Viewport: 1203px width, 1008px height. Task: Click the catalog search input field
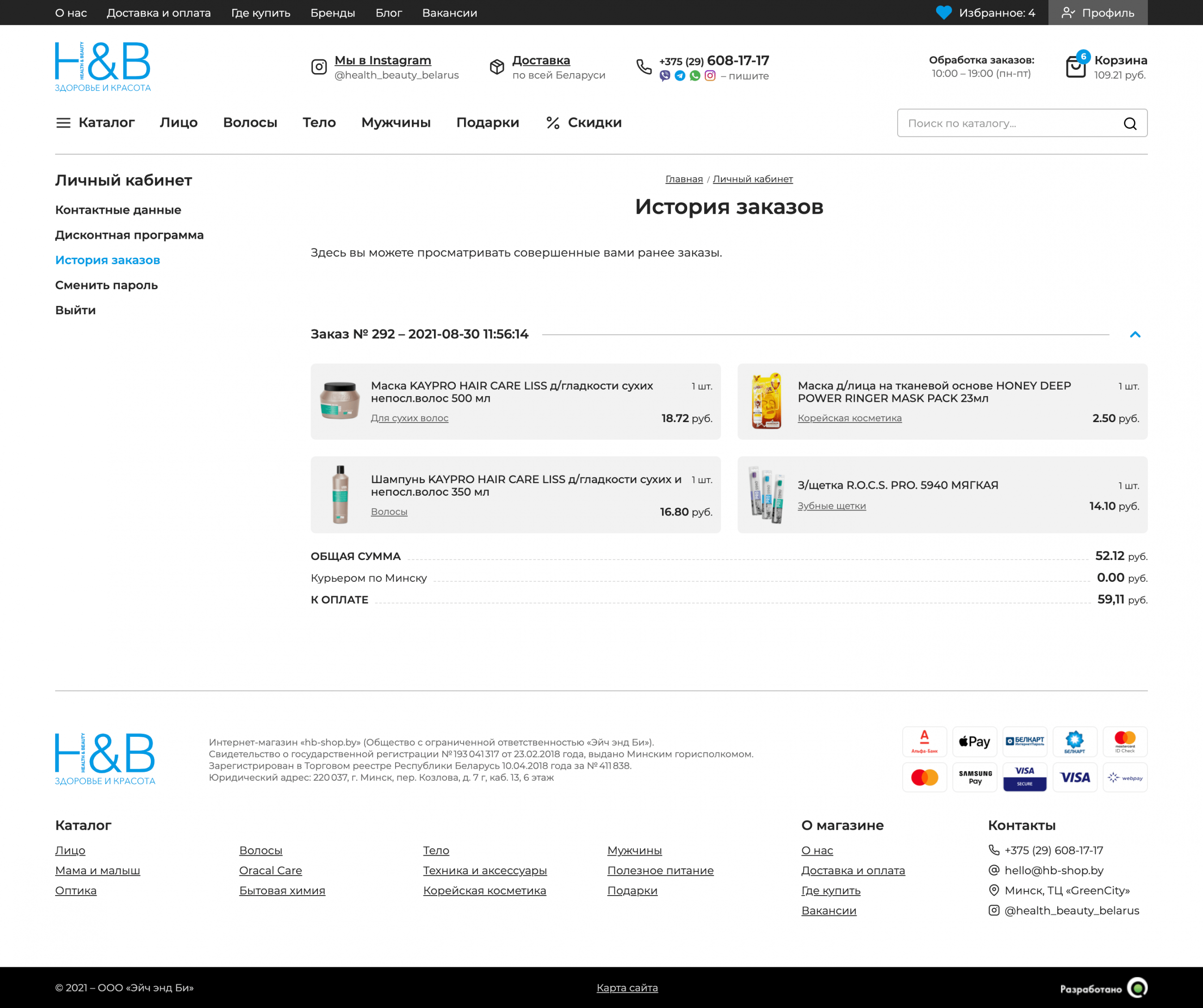[x=1022, y=123]
